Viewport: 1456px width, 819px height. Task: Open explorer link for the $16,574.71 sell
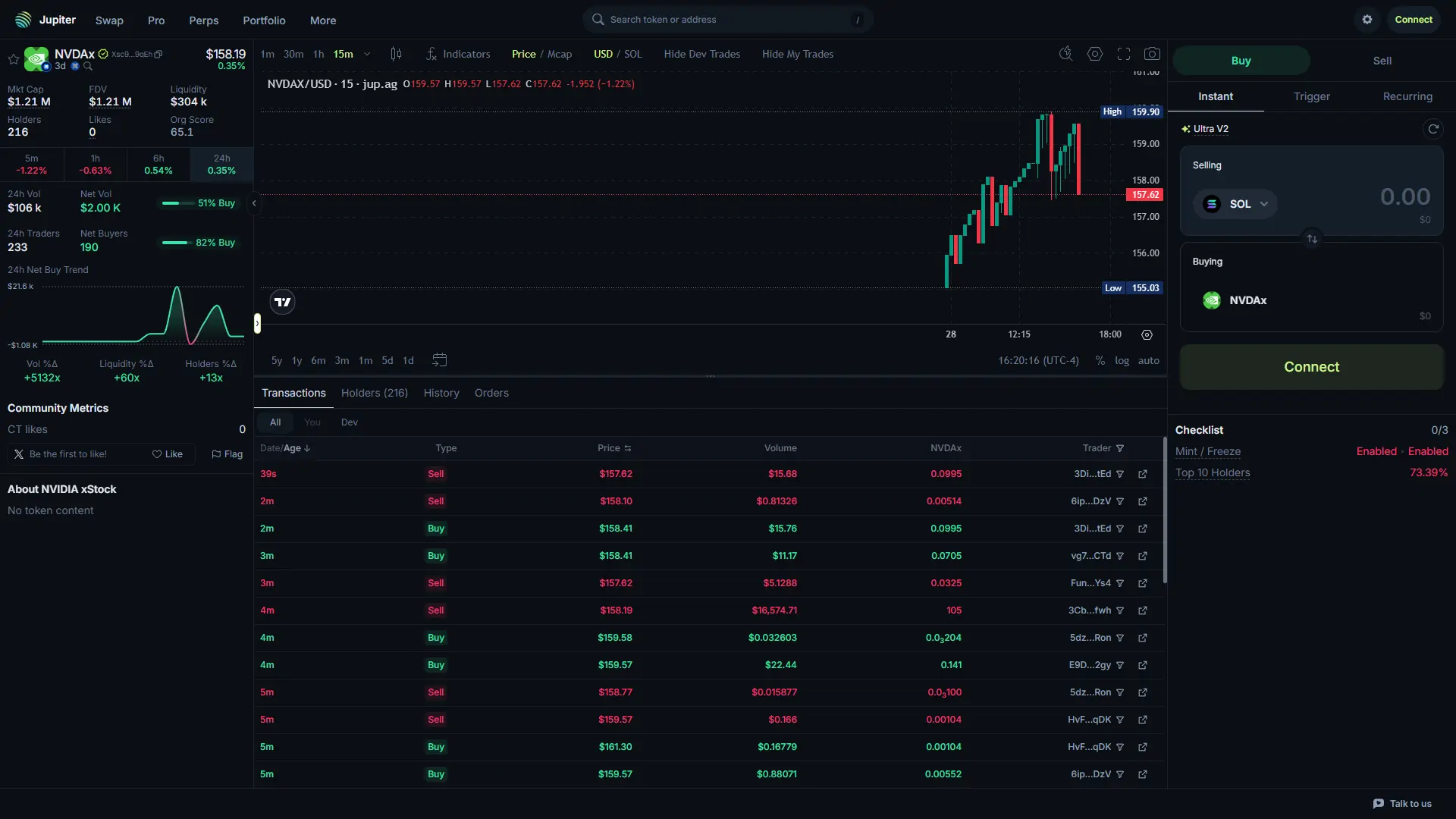click(1143, 610)
